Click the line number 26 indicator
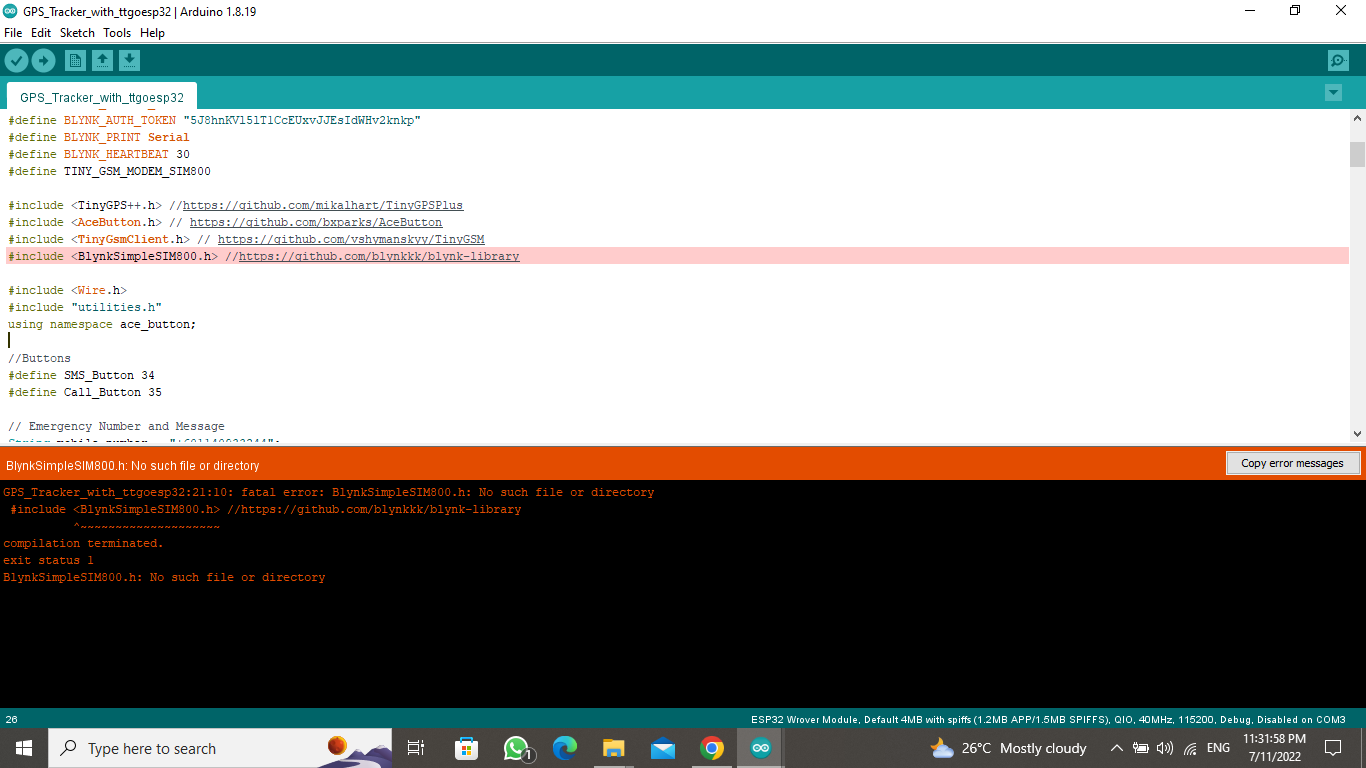Screen dimensions: 1366x768 [11, 719]
